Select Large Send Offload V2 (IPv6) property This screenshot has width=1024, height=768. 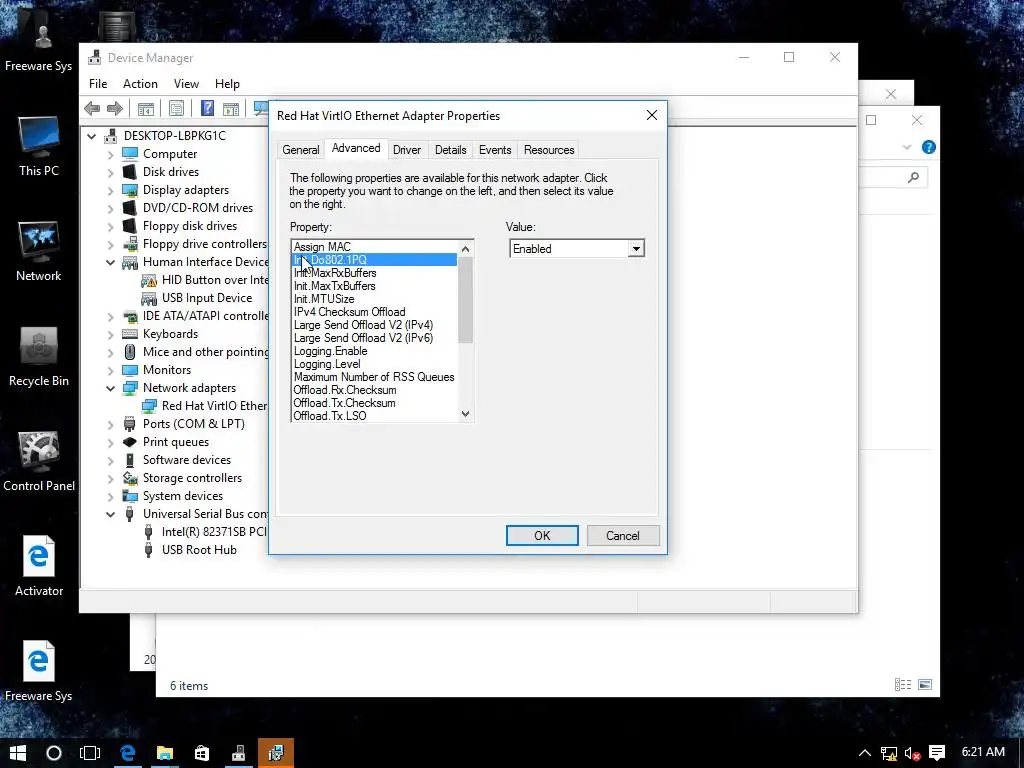pyautogui.click(x=363, y=338)
